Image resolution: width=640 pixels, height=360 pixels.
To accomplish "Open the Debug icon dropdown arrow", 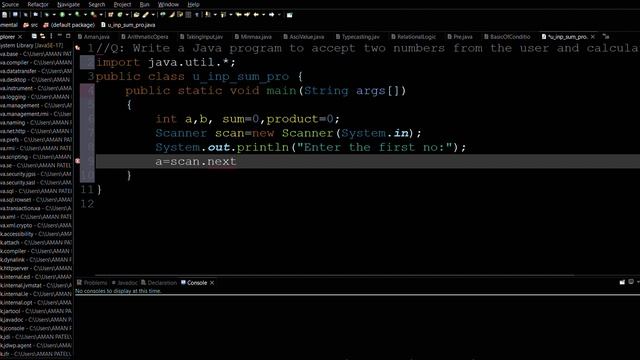I will 54,15.
